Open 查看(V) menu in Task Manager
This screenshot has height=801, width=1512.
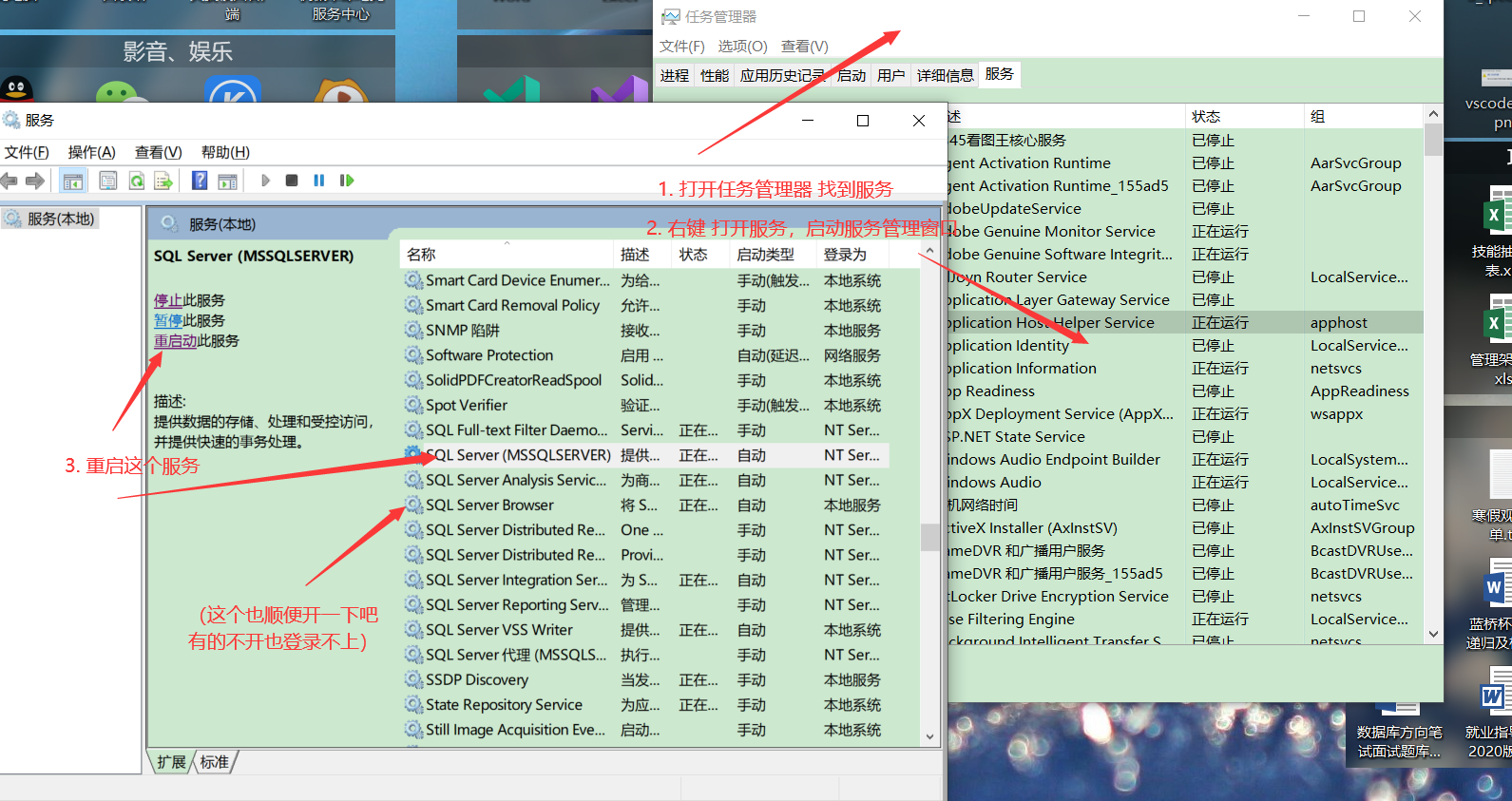(805, 46)
